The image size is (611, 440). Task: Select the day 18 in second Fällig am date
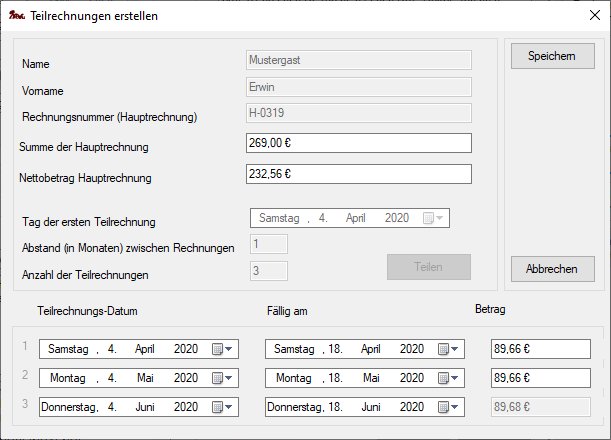(336, 378)
